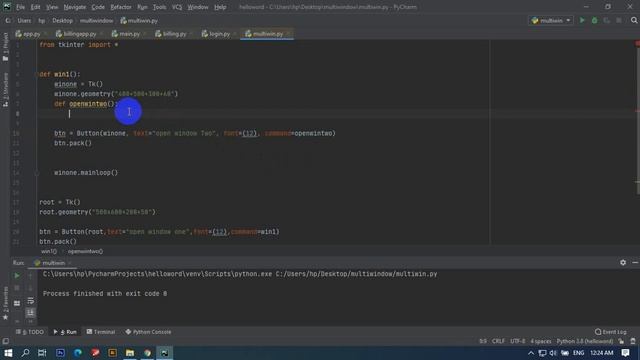Close the multiwin.py editor tab
The height and width of the screenshot is (360, 640).
pyautogui.click(x=288, y=34)
